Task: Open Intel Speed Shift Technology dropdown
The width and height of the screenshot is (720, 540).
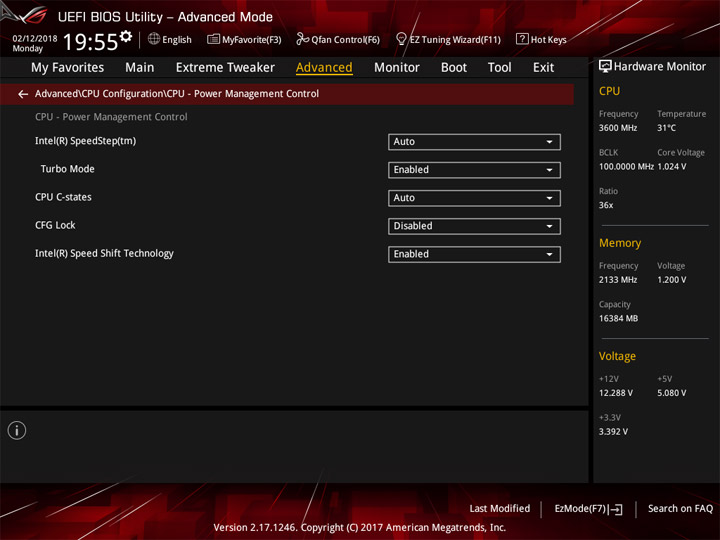Action: click(474, 254)
